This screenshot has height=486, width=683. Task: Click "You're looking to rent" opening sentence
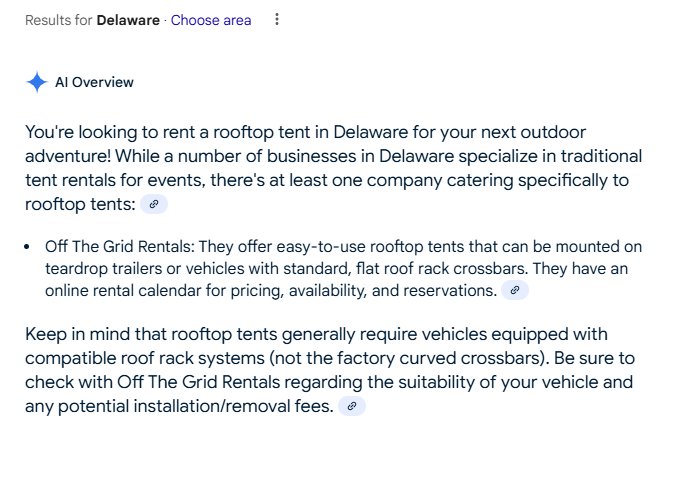coord(110,132)
